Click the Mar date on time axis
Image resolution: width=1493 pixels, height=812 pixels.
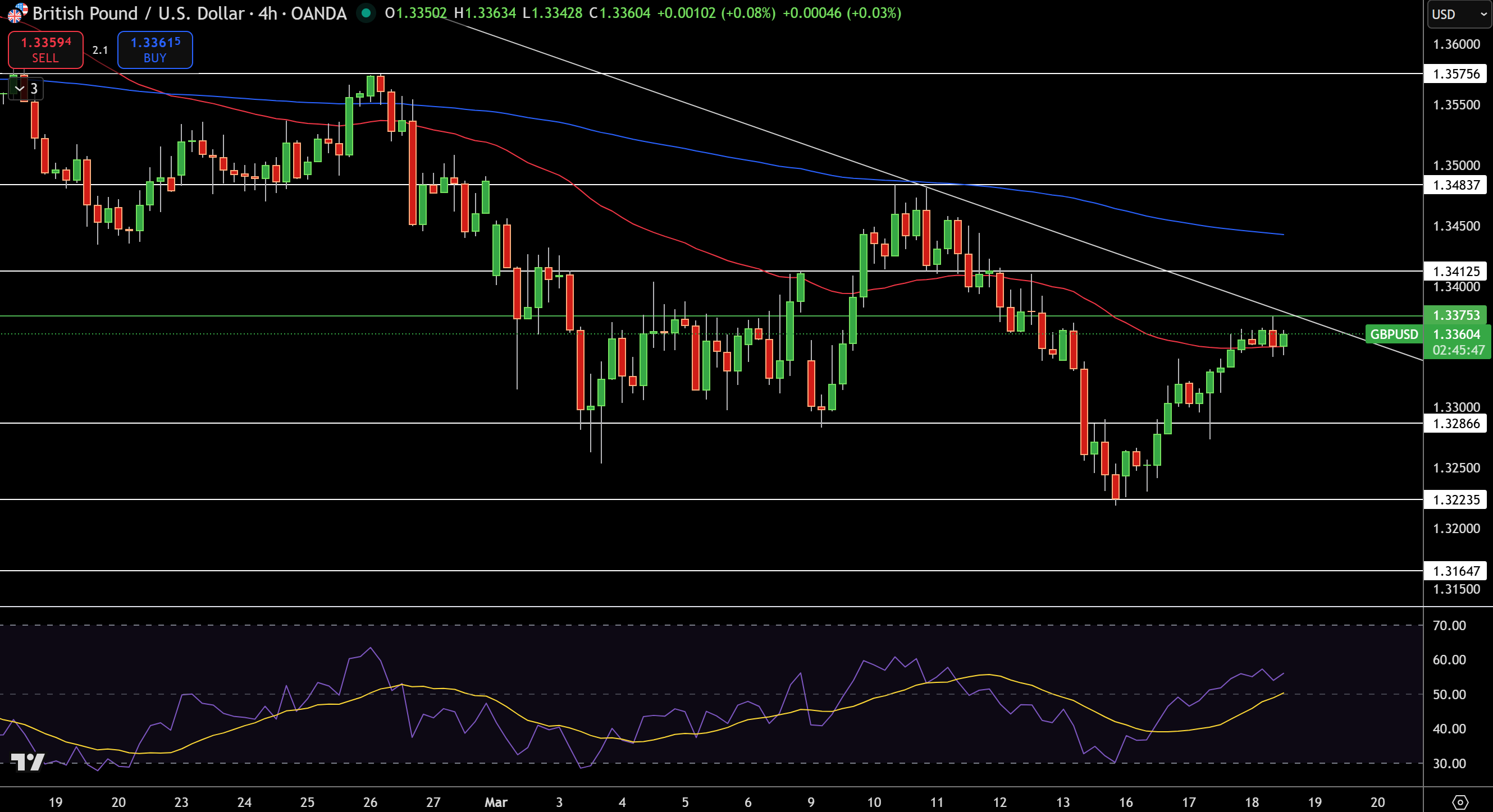pos(496,802)
